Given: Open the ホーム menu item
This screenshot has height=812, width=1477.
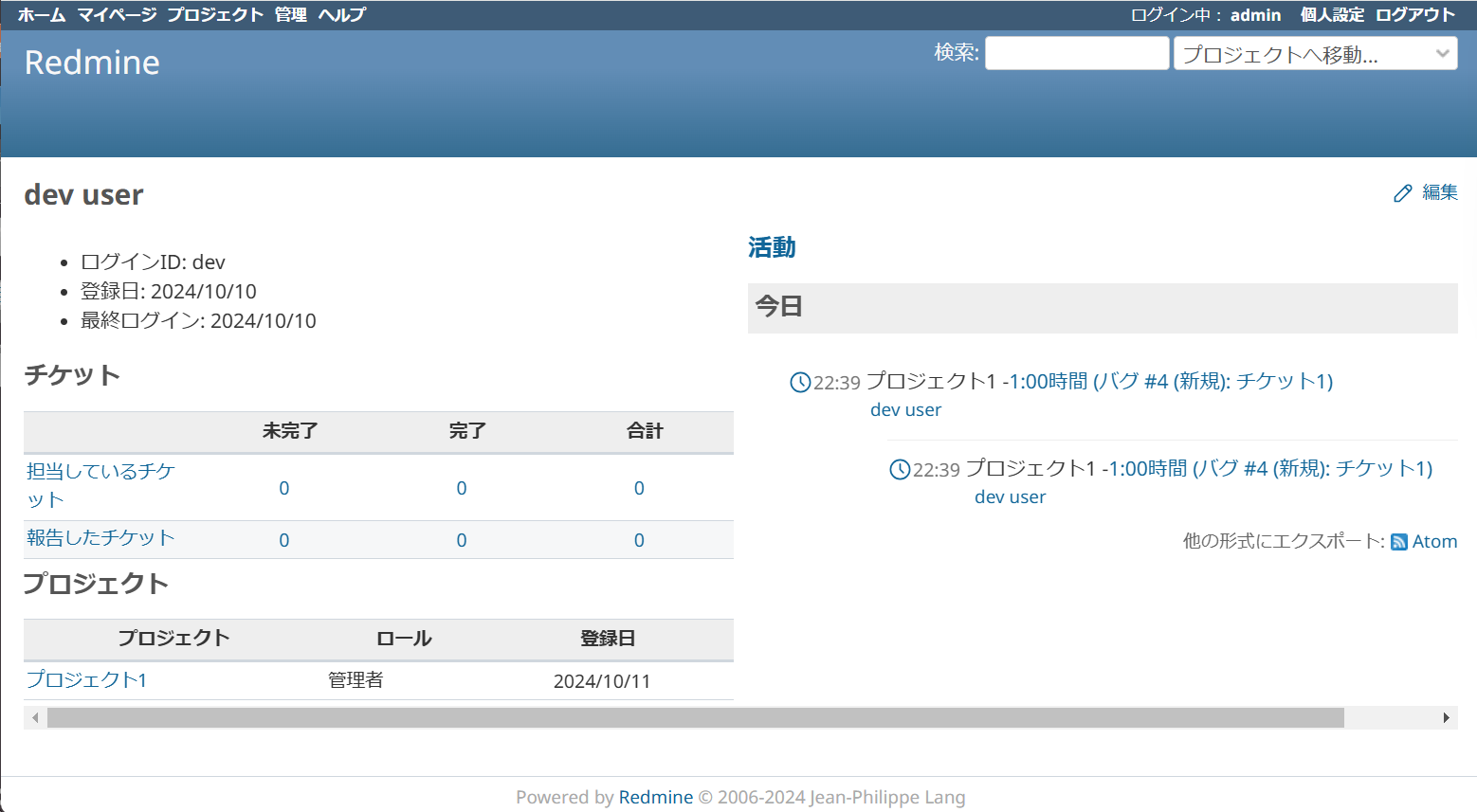Looking at the screenshot, I should (x=42, y=14).
